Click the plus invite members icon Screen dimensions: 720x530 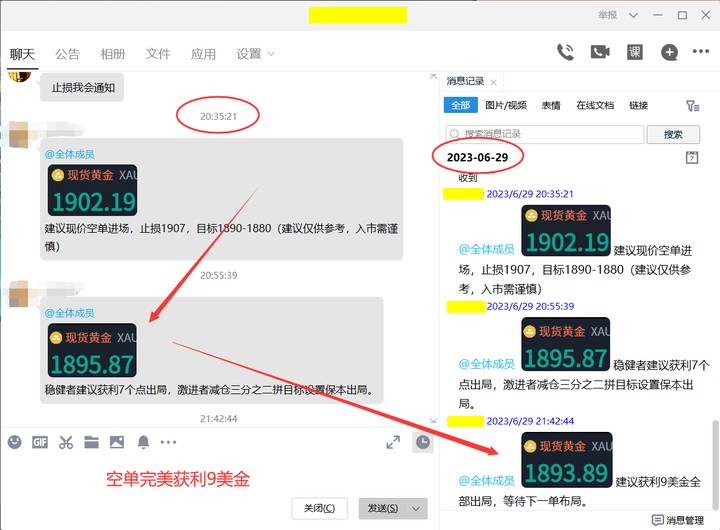click(669, 52)
